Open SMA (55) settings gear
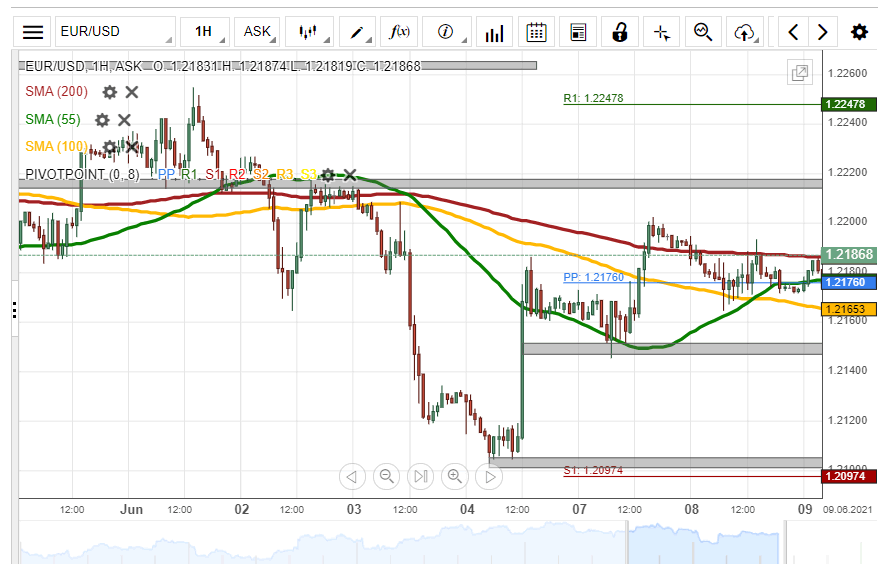Image resolution: width=886 pixels, height=575 pixels. (x=102, y=120)
